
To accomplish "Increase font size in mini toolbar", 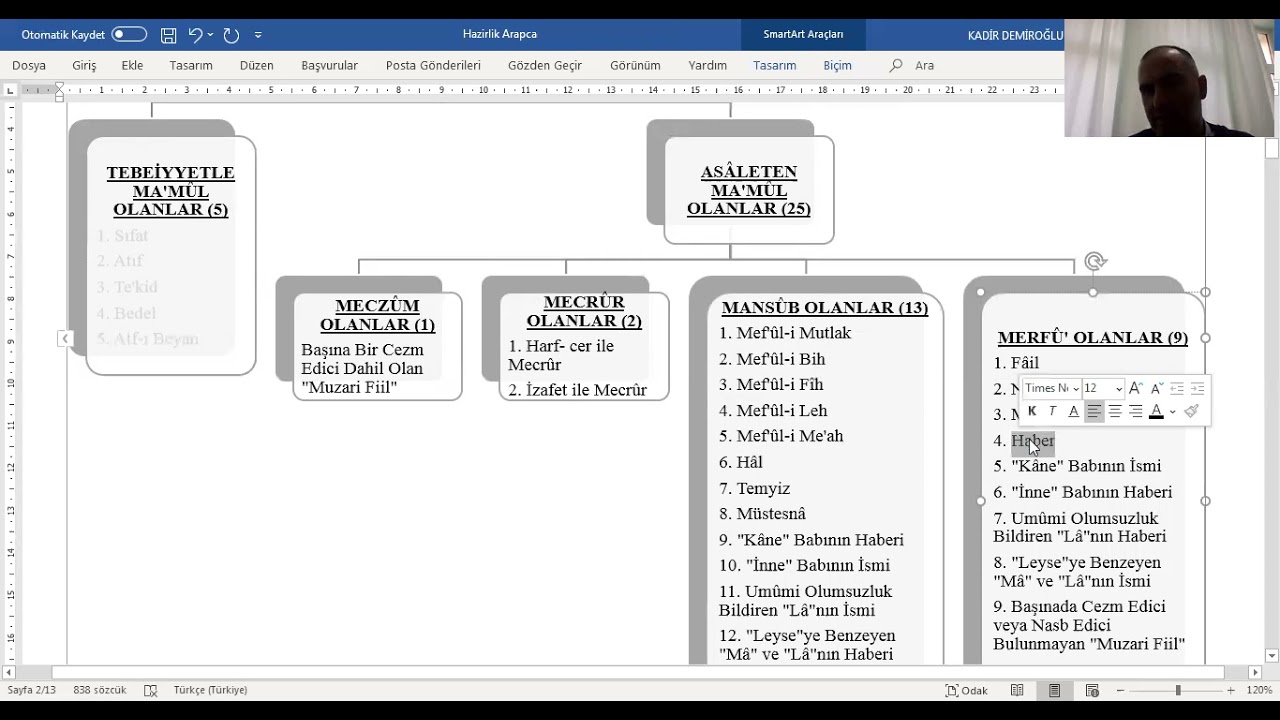I will [x=1135, y=388].
